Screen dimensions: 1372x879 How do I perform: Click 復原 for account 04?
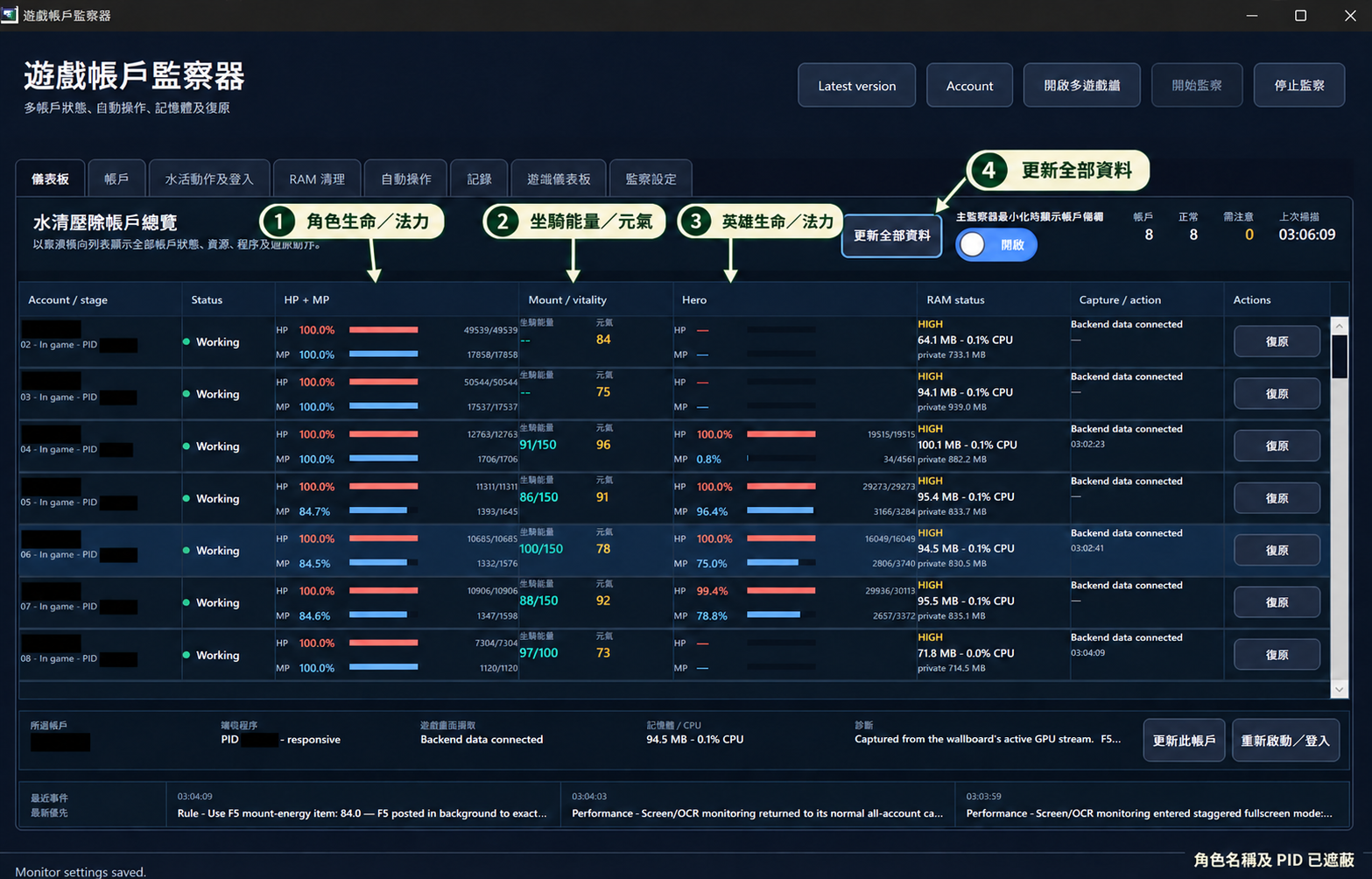(1277, 446)
